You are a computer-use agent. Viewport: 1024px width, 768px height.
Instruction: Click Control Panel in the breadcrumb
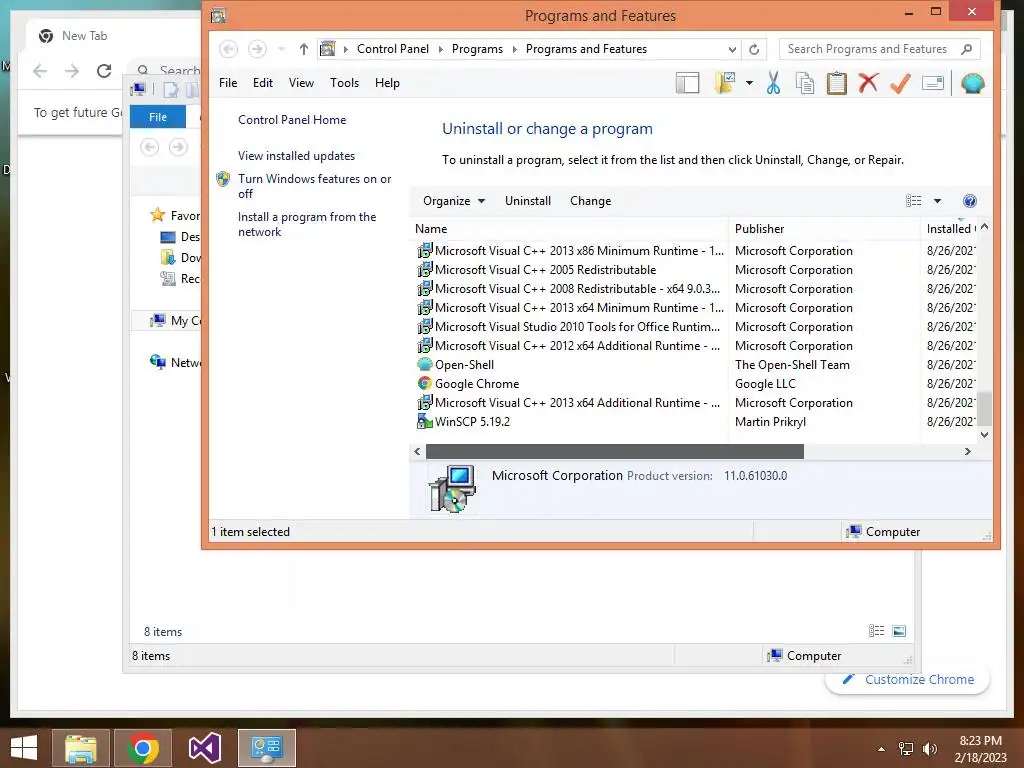392,49
